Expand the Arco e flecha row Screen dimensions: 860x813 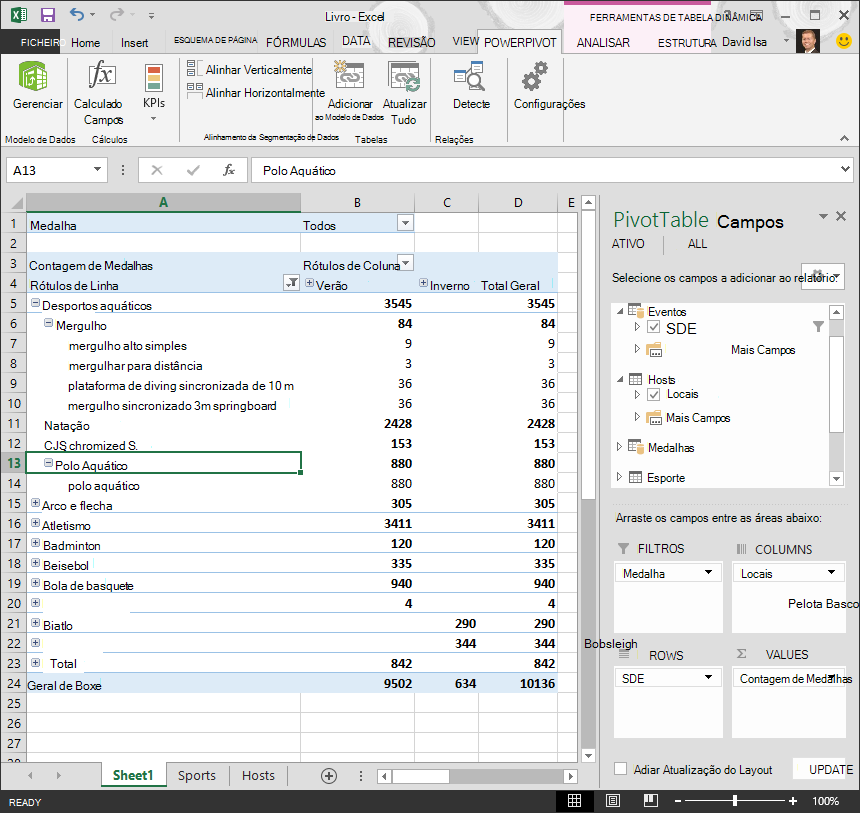(36, 503)
